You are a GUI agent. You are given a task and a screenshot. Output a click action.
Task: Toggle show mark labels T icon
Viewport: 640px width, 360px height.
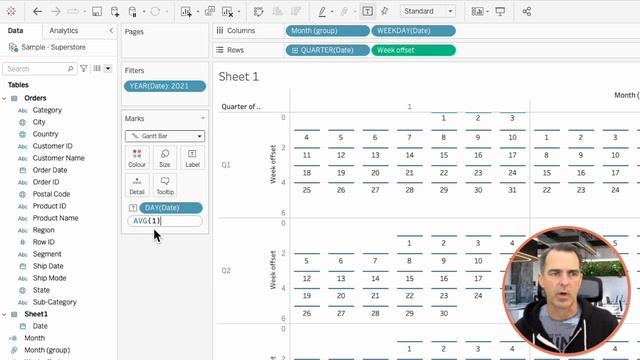click(x=367, y=11)
